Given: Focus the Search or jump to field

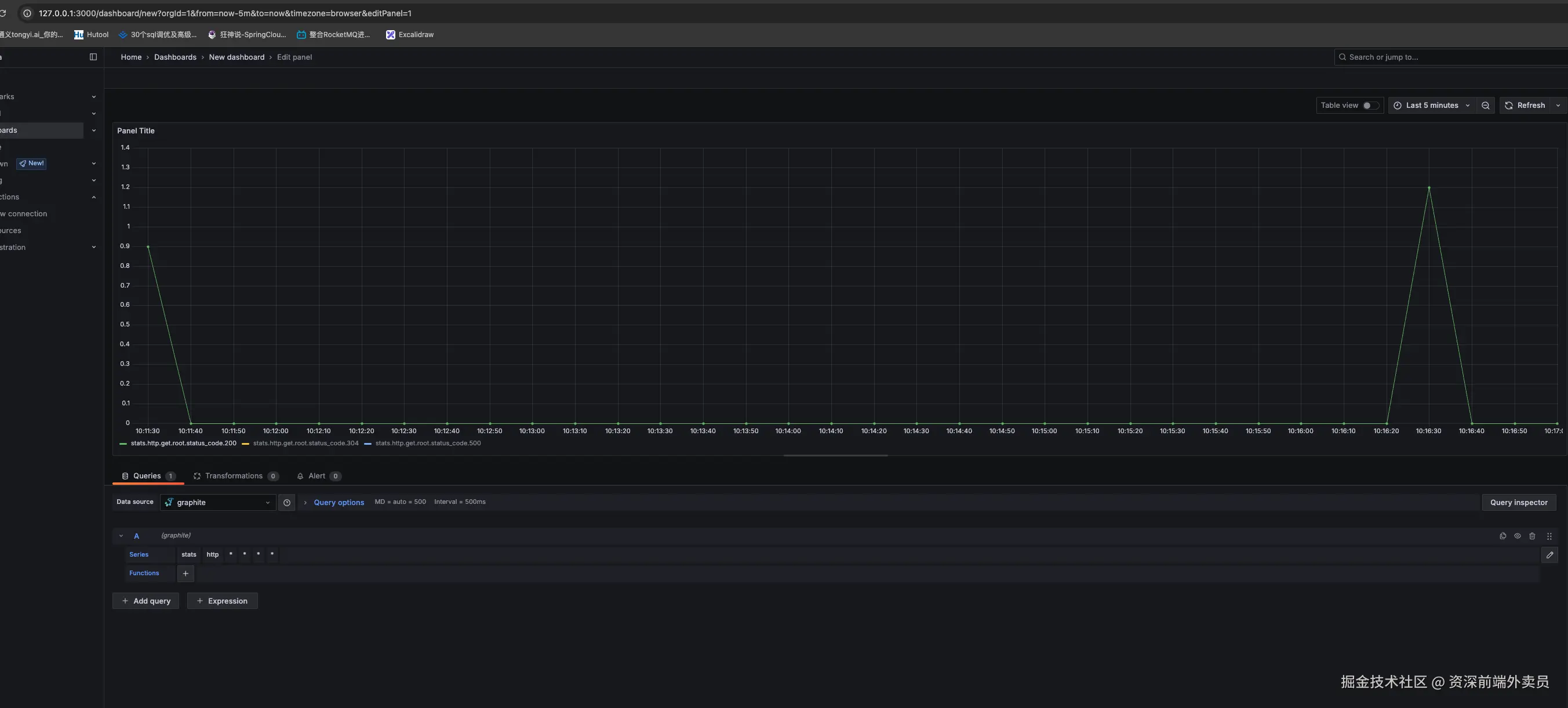Looking at the screenshot, I should [1449, 57].
